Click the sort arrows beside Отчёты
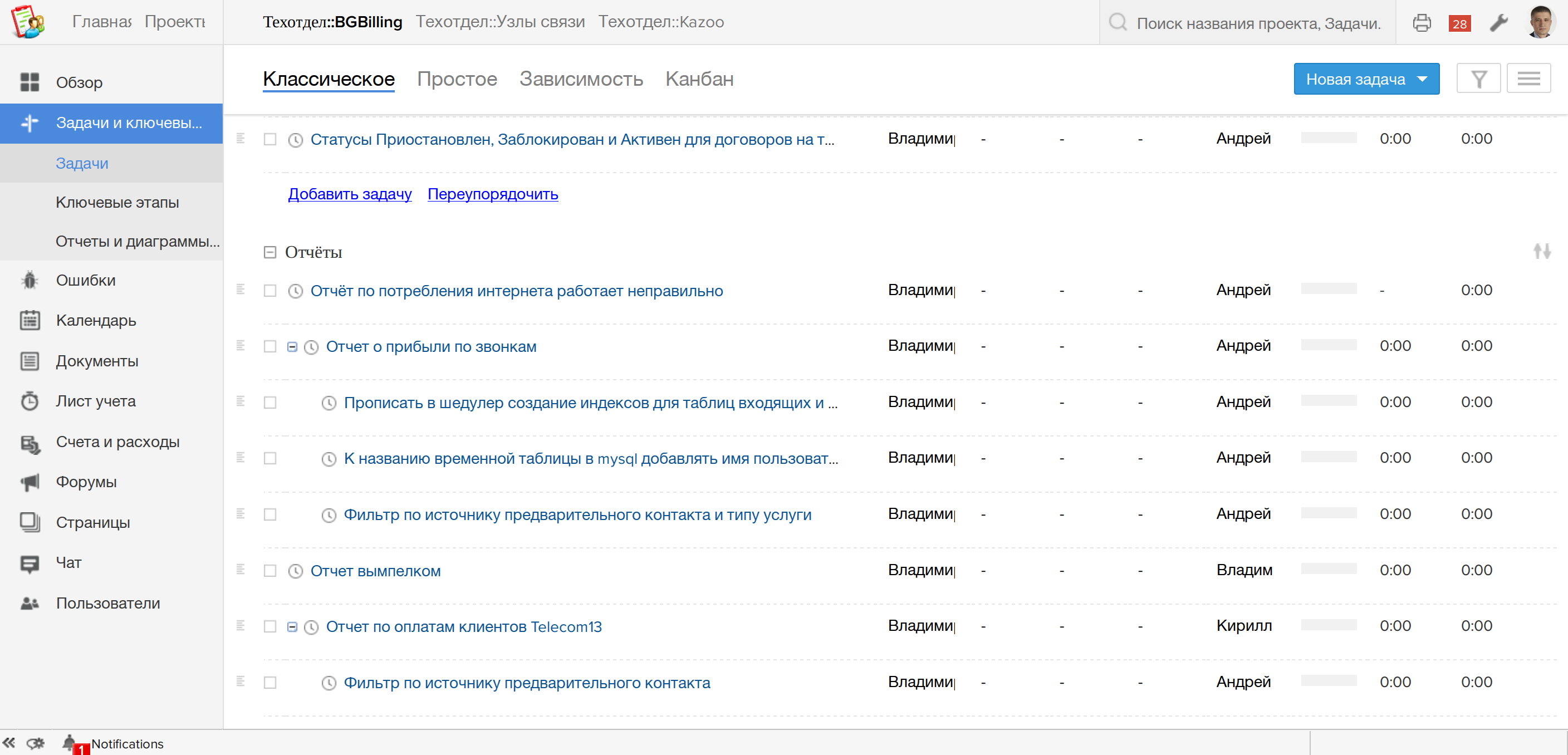This screenshot has height=755, width=1568. [x=1542, y=251]
